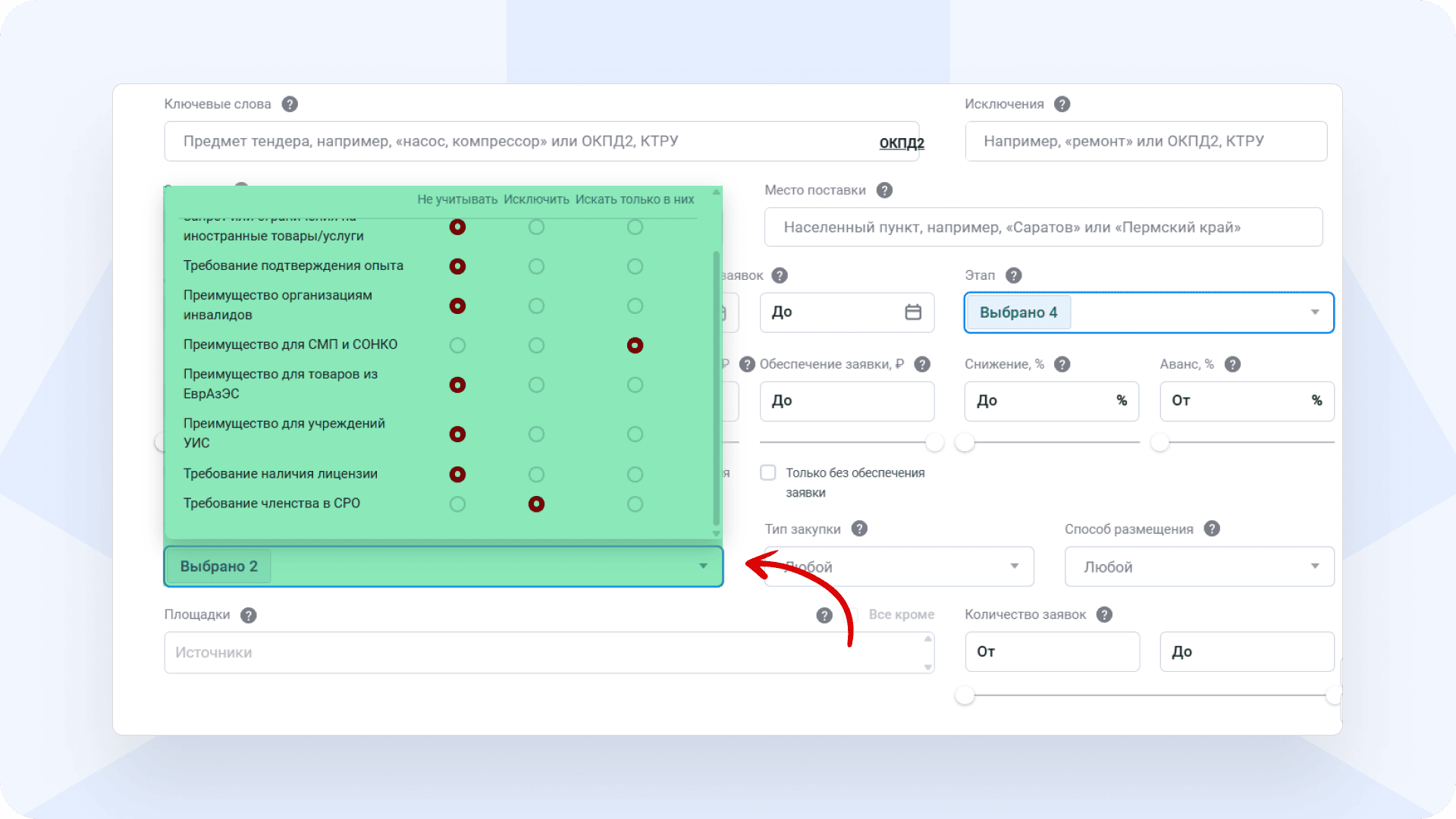Set Не учитывать for Преимущество для СМП и СОНКО
The width and height of the screenshot is (1456, 819).
(457, 345)
